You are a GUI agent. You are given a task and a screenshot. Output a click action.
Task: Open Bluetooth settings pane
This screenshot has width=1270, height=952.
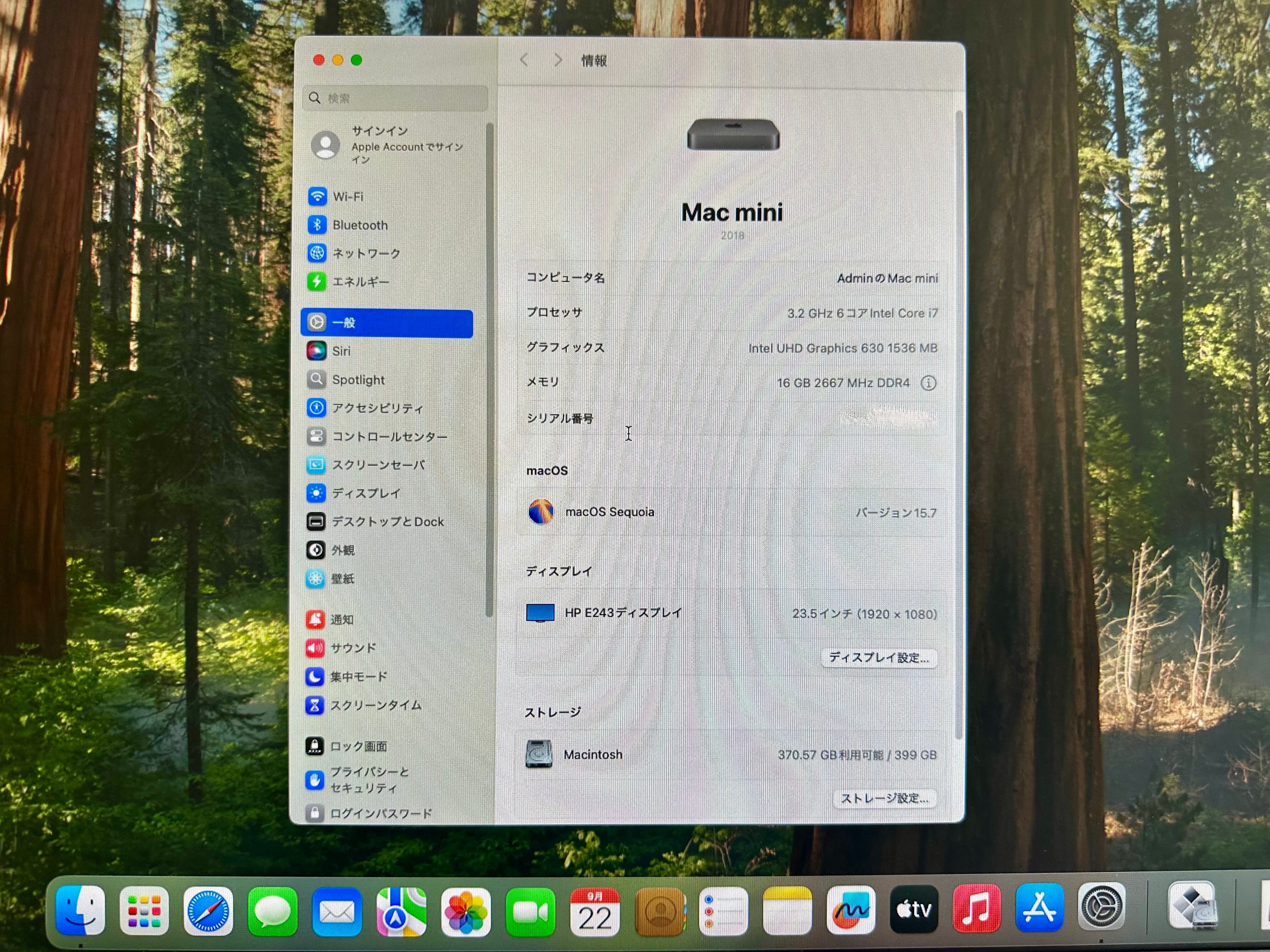[359, 225]
